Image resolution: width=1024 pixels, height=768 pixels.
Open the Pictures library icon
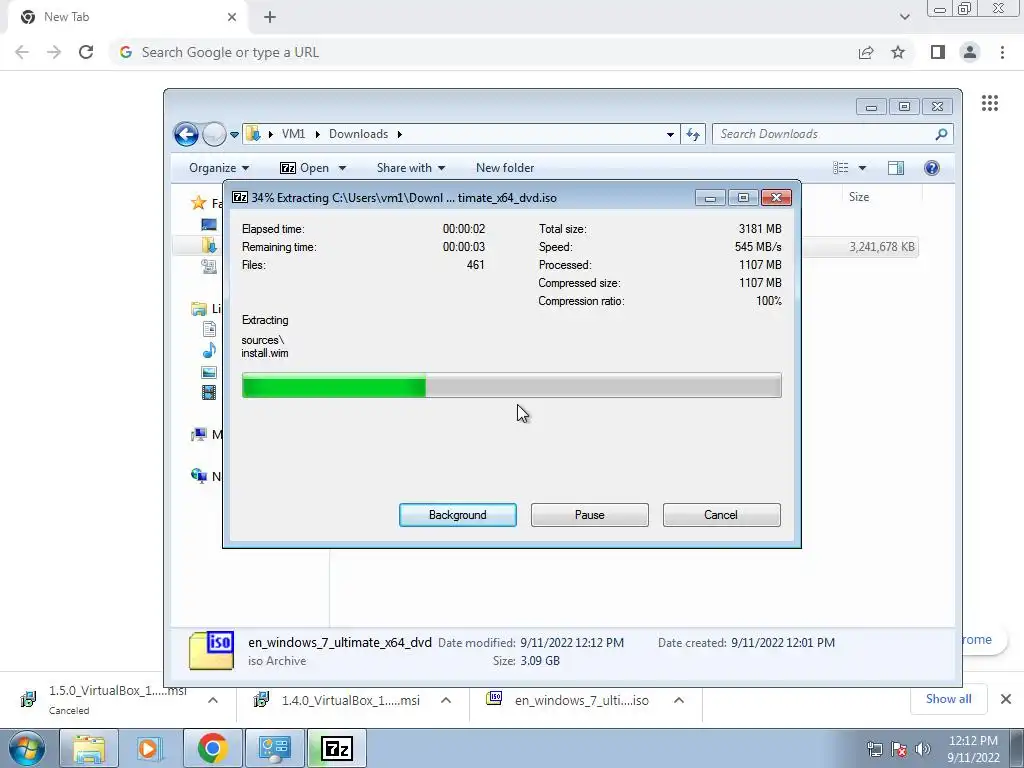[x=209, y=372]
